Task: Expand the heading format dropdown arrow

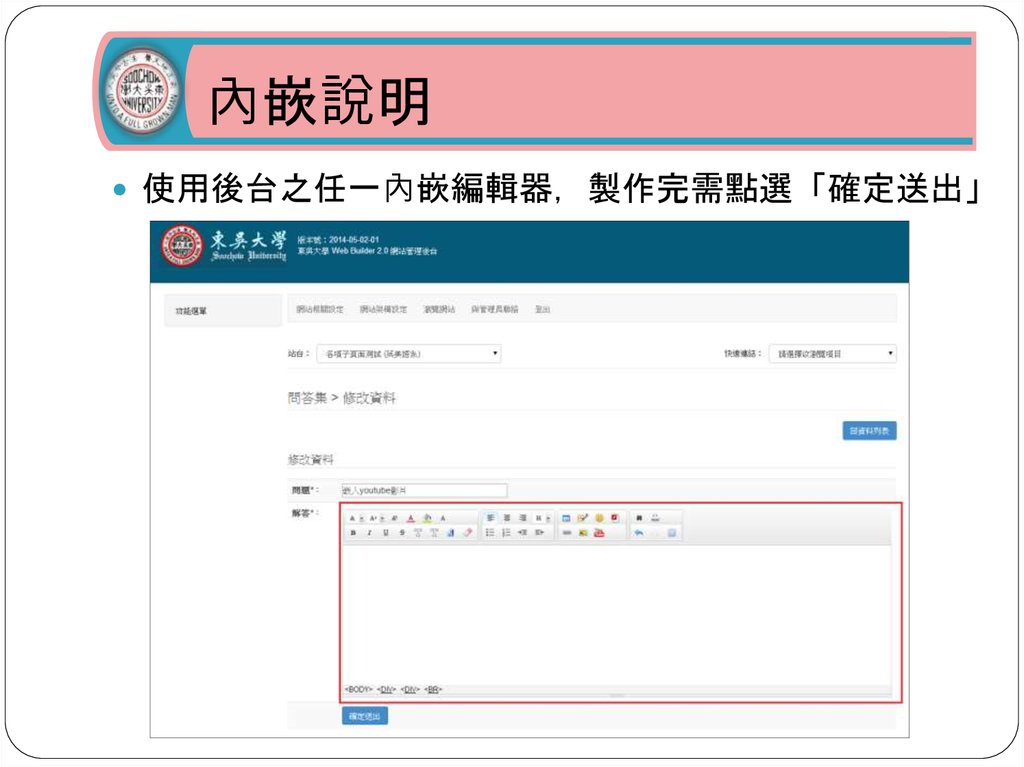Action: point(548,518)
